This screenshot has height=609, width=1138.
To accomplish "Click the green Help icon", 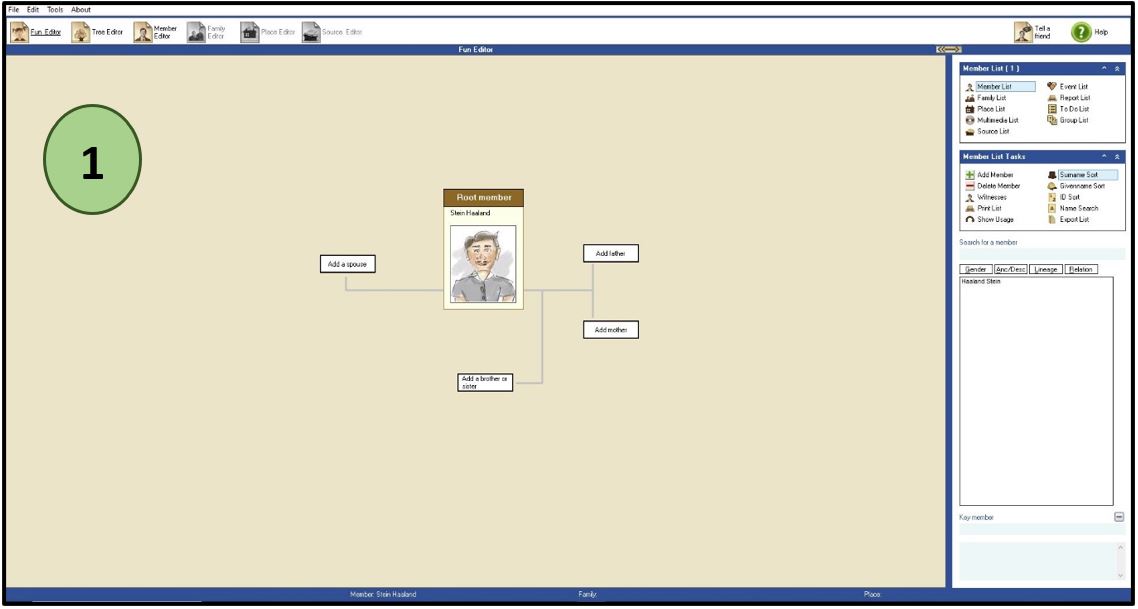I will [x=1081, y=32].
